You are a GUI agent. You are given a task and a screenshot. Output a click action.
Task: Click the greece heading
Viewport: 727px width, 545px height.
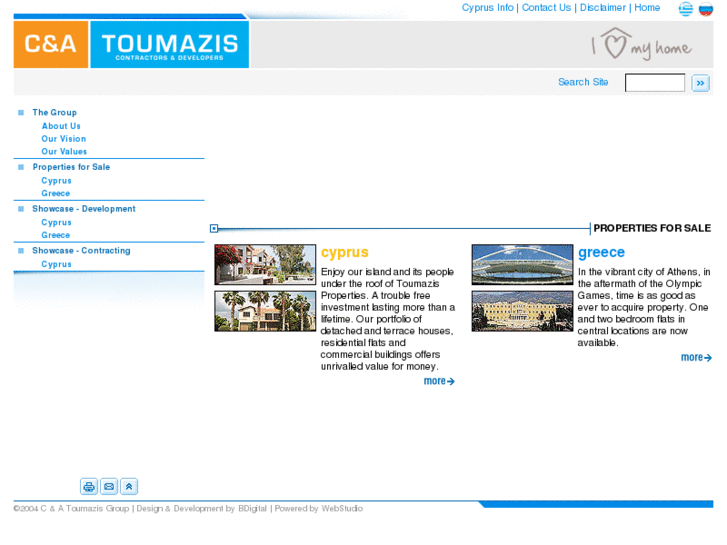coord(601,252)
